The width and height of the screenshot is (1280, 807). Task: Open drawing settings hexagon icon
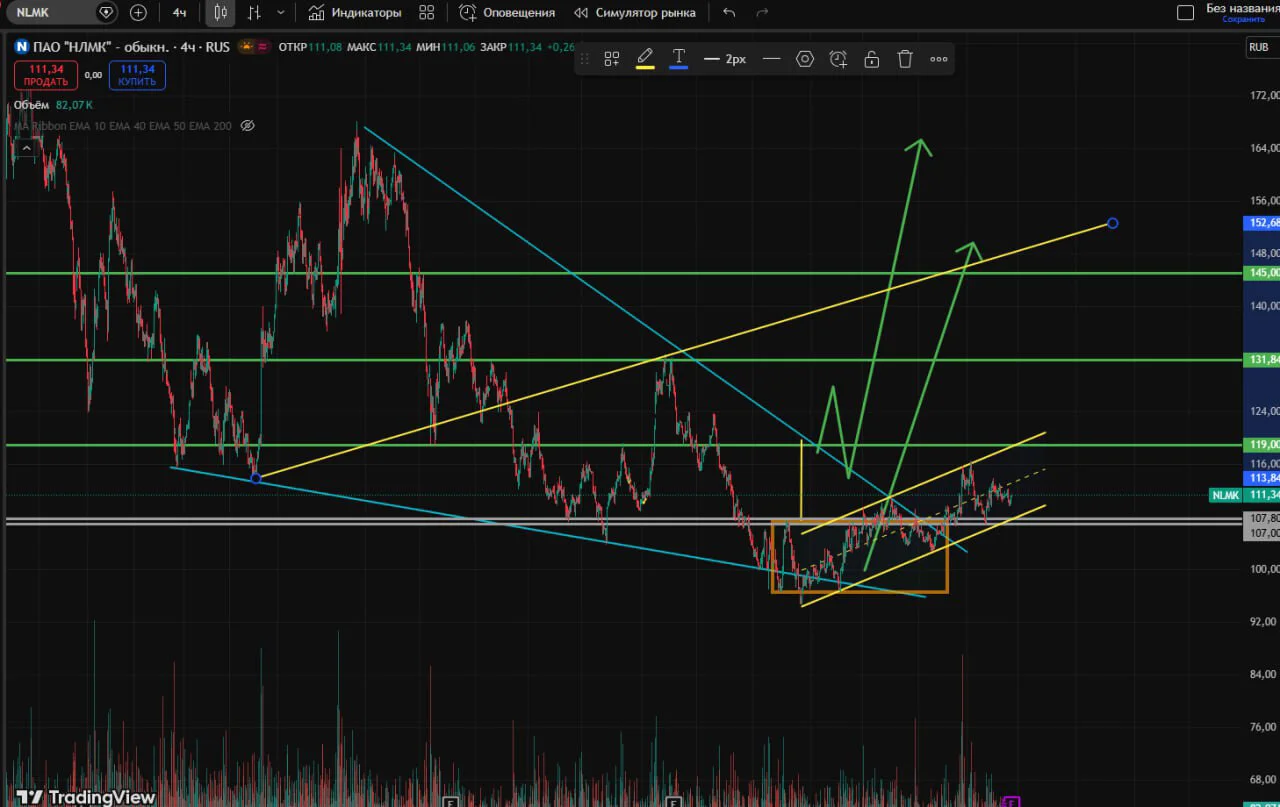pyautogui.click(x=805, y=59)
